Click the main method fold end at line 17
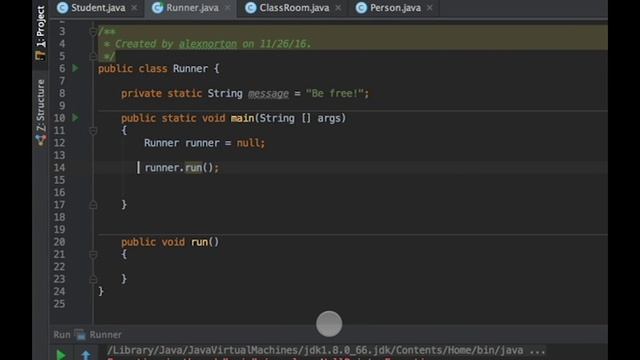The height and width of the screenshot is (360, 640). [93, 205]
